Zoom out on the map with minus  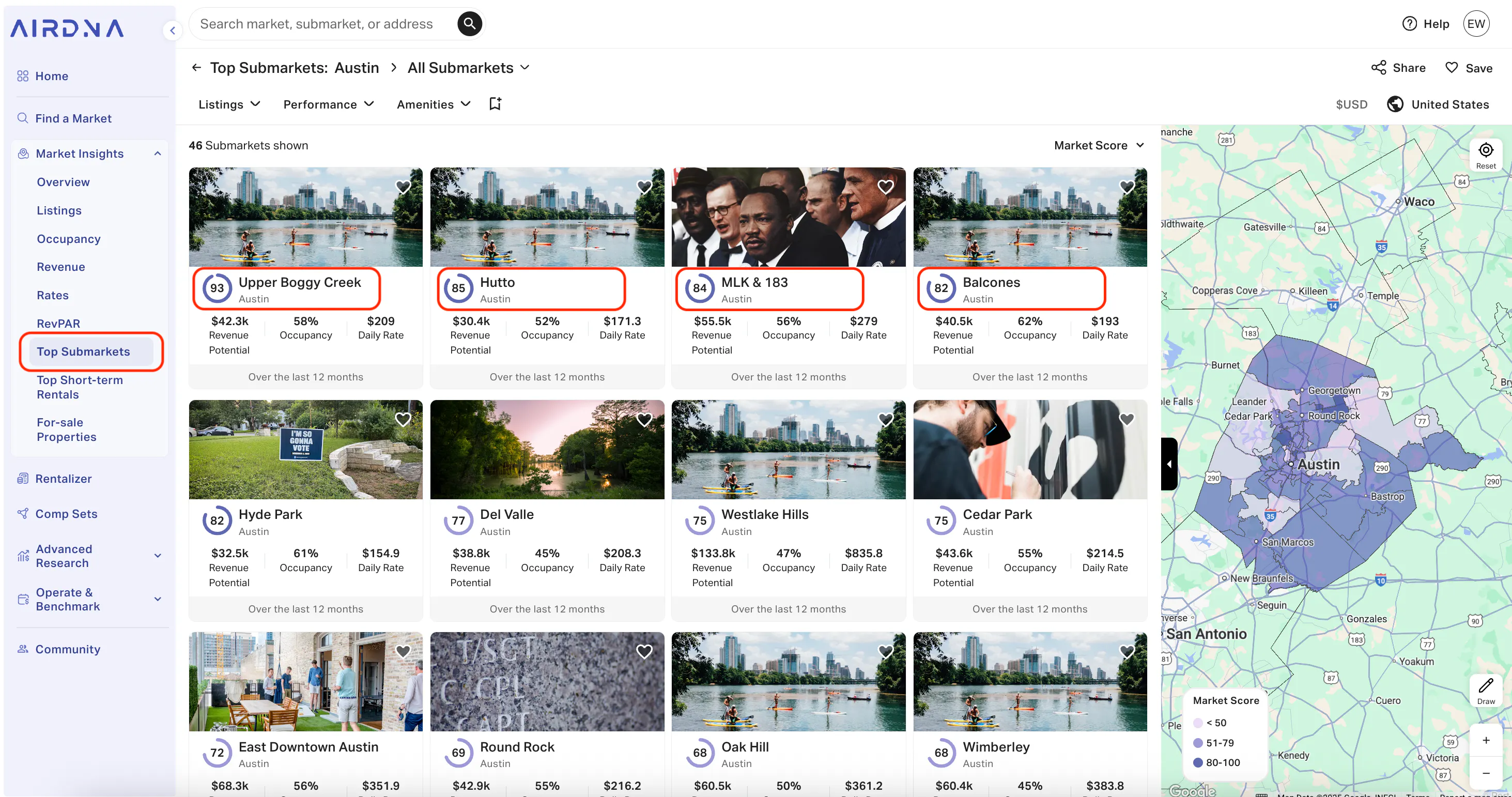coord(1486,773)
